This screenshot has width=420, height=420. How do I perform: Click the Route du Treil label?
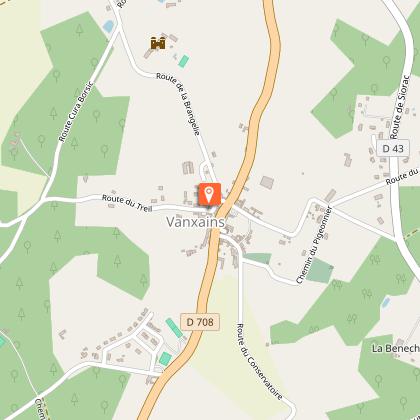click(127, 203)
